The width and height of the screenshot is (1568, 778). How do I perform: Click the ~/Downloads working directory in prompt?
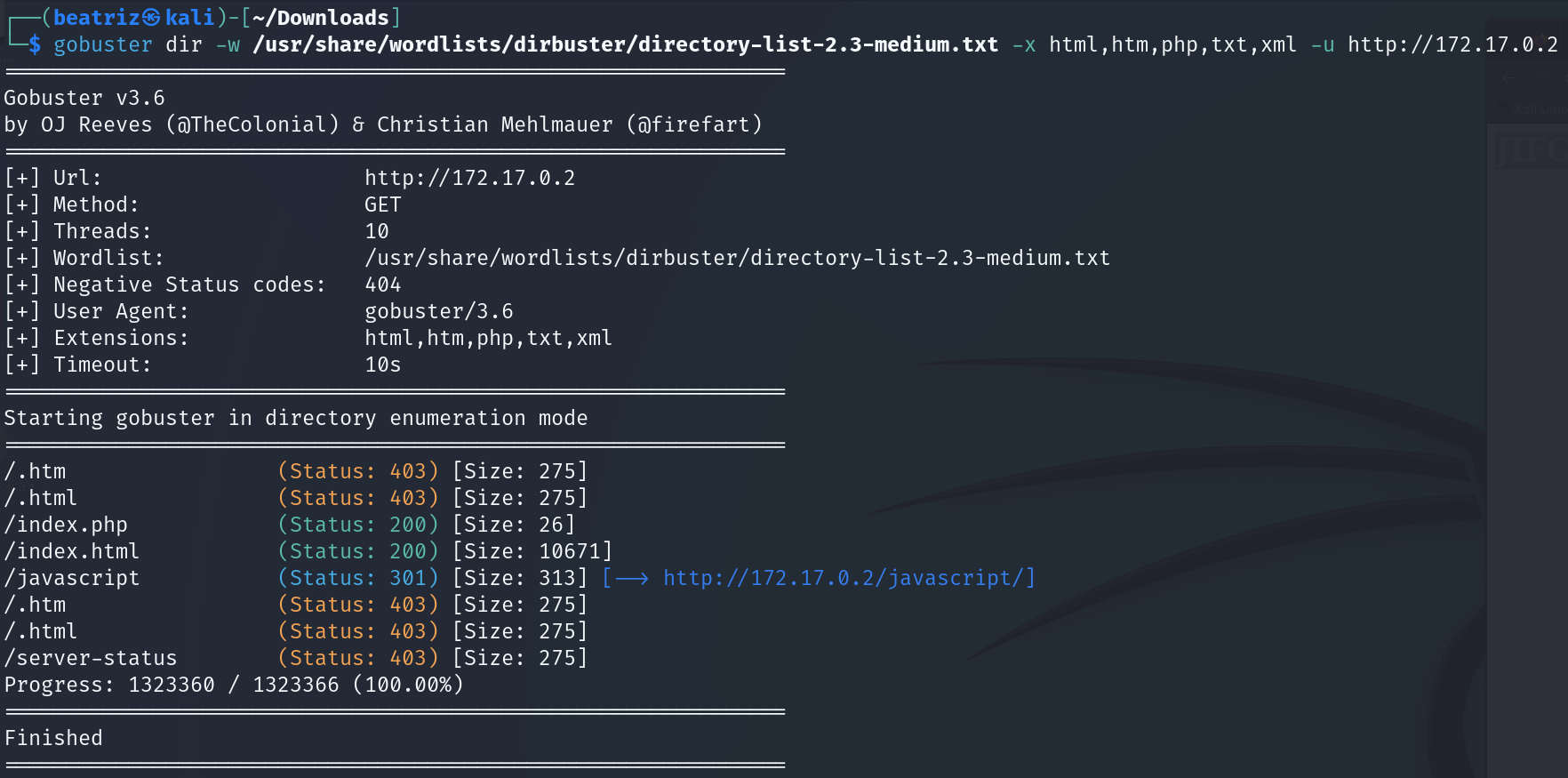coord(321,18)
